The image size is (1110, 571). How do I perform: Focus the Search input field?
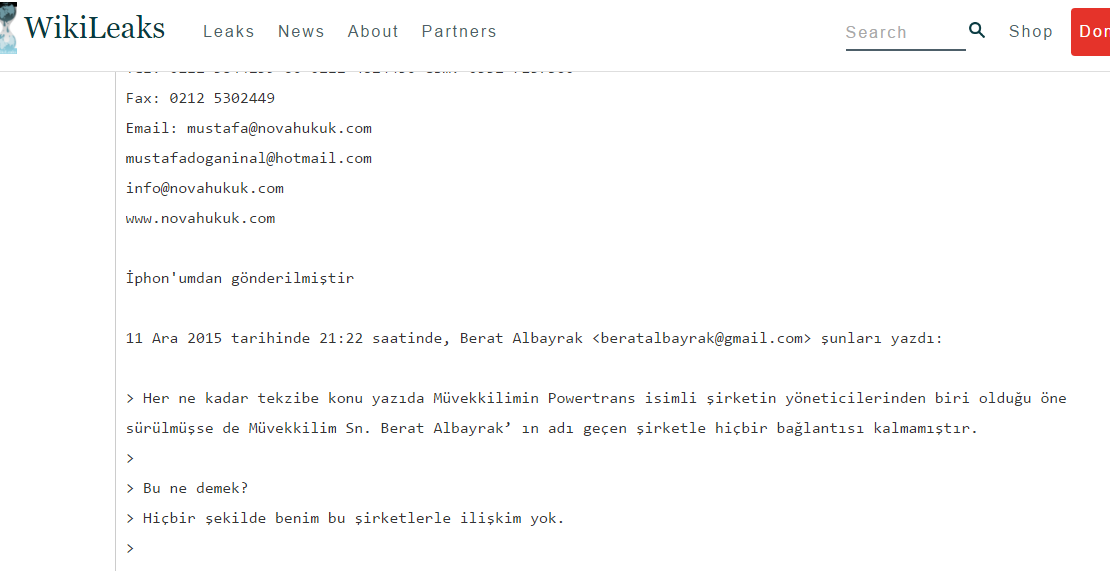click(905, 33)
